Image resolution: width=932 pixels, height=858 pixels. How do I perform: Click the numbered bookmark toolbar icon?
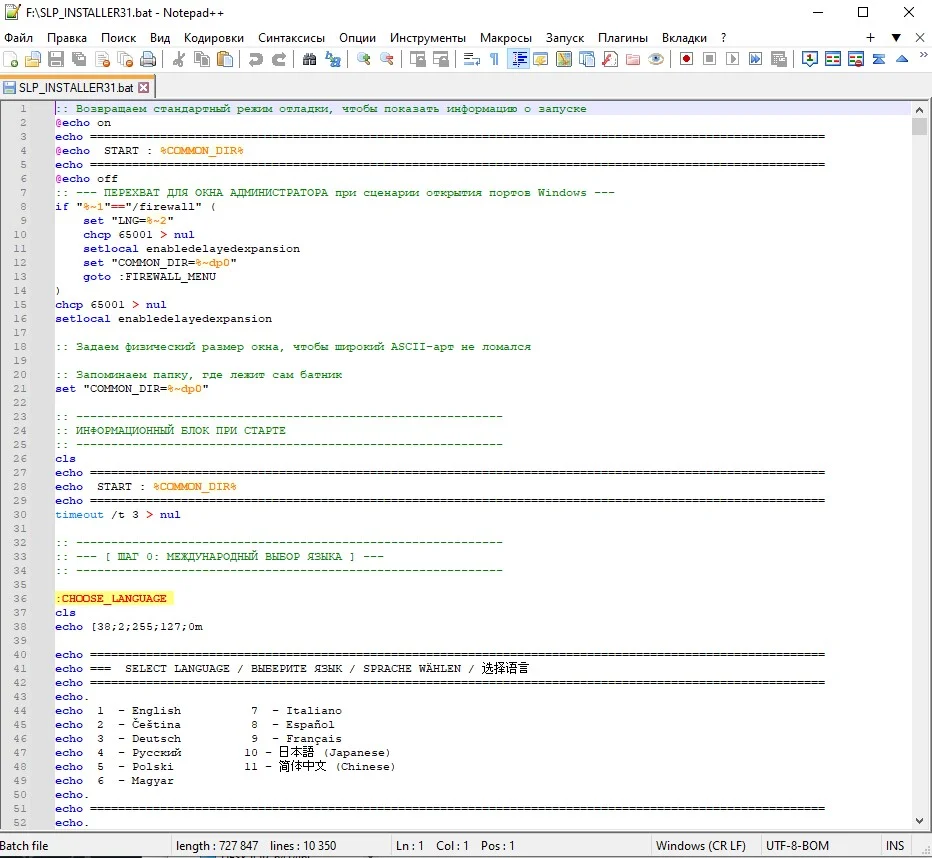click(810, 59)
